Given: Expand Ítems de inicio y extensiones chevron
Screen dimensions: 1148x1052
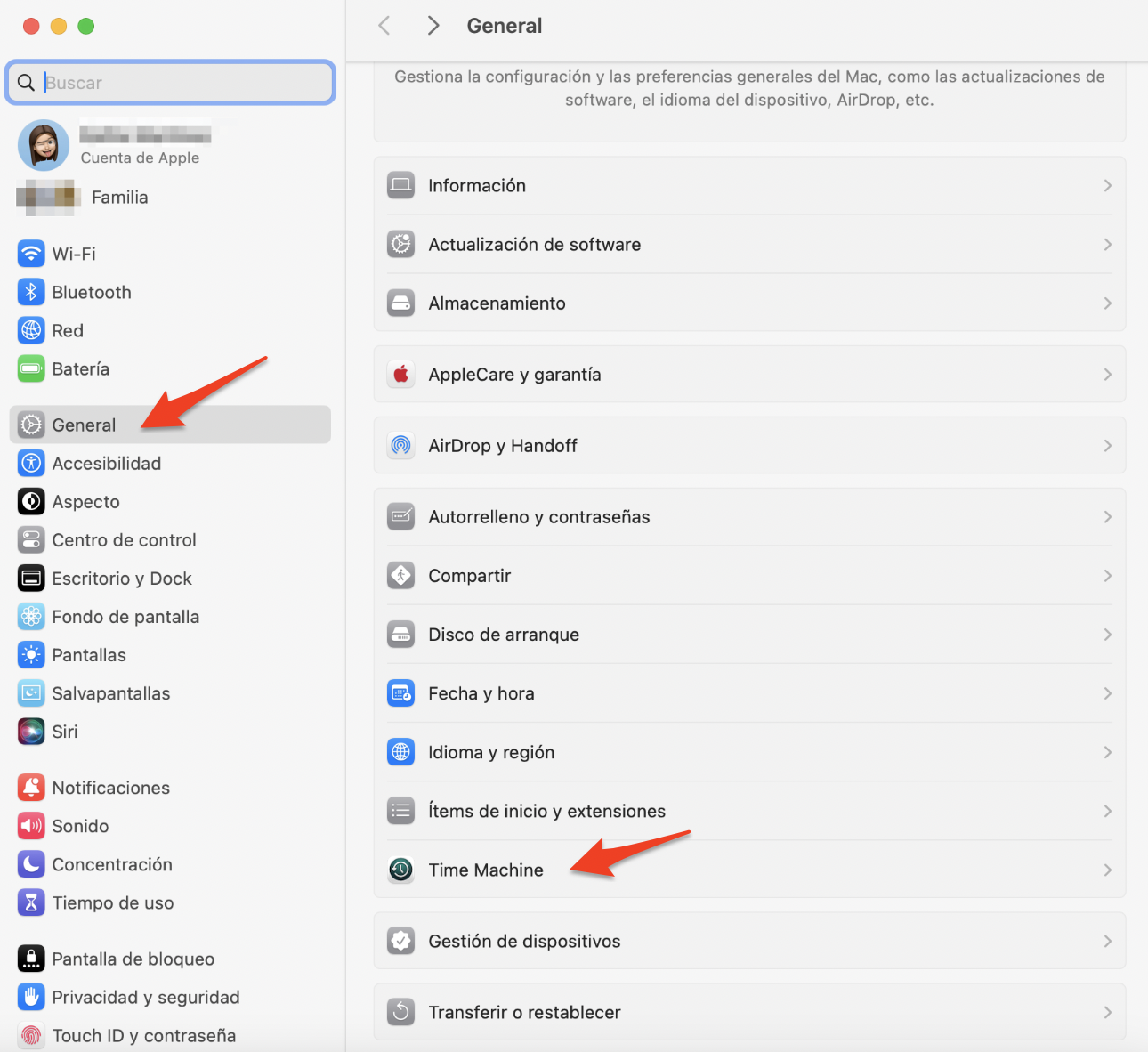Looking at the screenshot, I should (x=1108, y=811).
